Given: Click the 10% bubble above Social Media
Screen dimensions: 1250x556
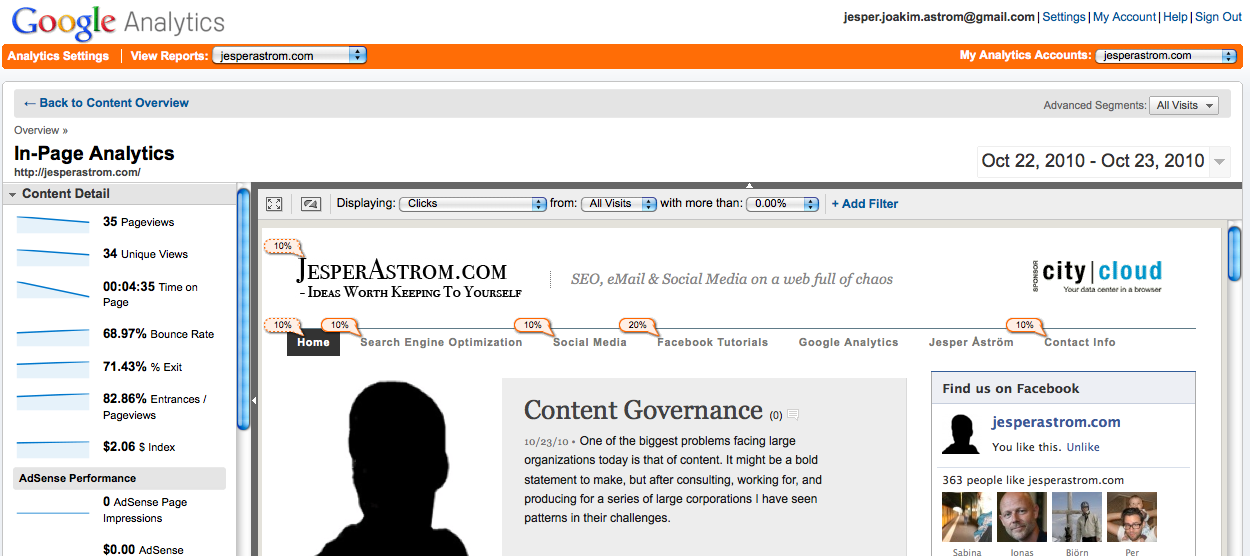Looking at the screenshot, I should (533, 325).
